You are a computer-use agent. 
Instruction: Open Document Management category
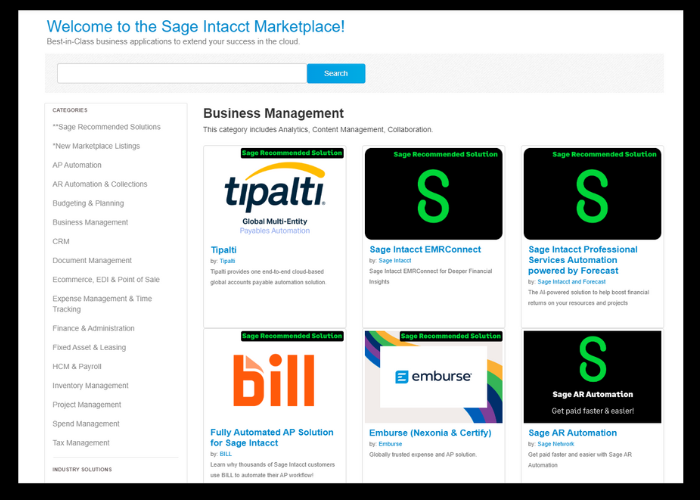point(92,260)
